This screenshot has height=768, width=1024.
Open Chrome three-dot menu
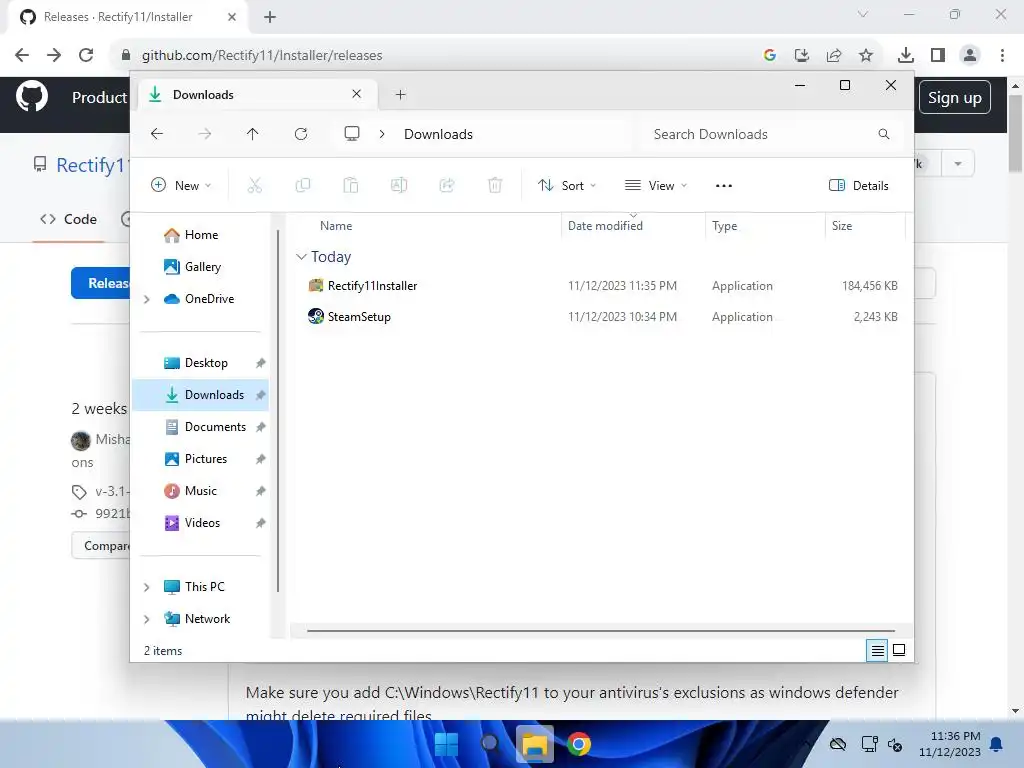(x=1002, y=55)
